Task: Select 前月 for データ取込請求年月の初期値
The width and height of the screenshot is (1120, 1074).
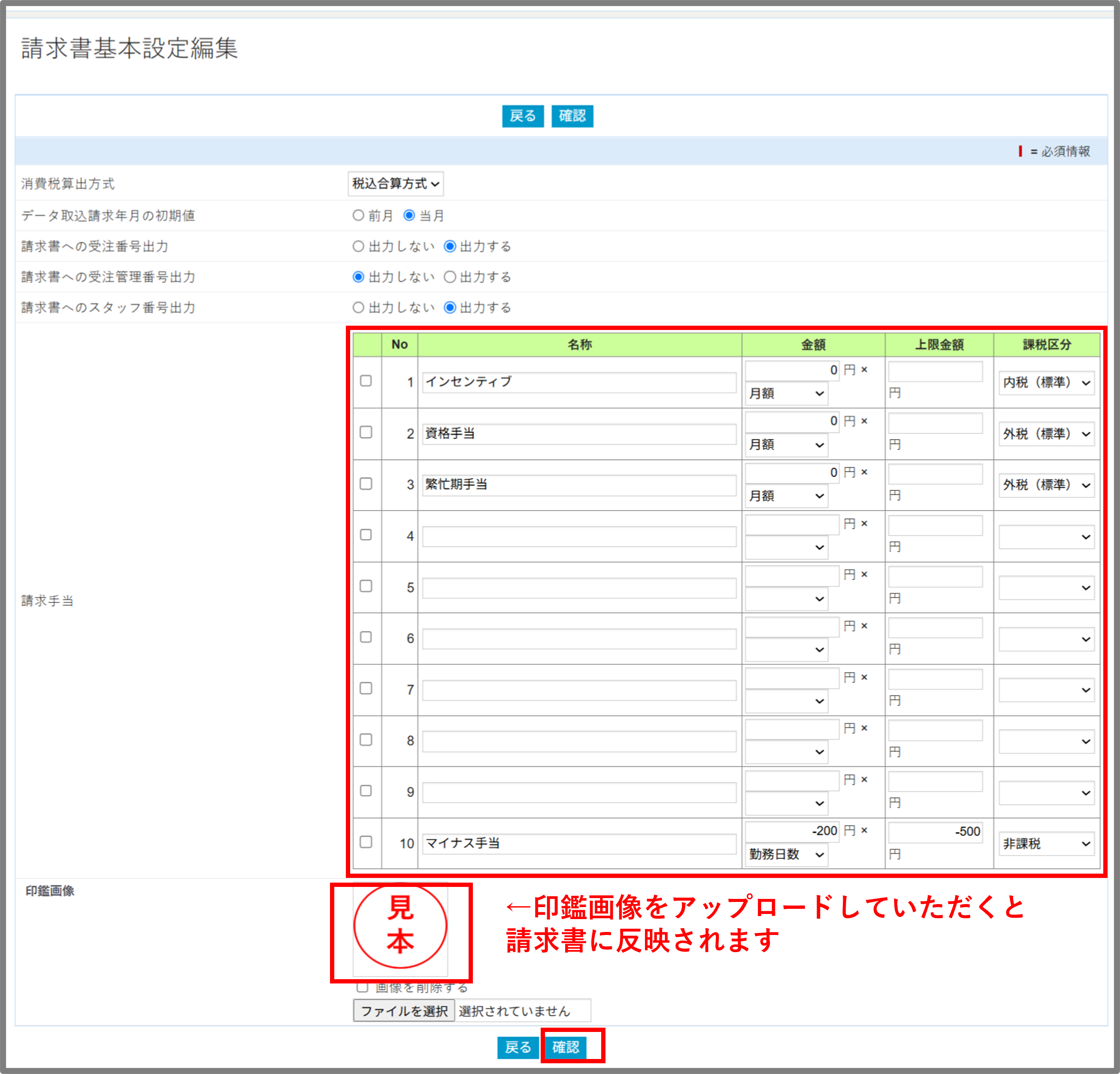Action: 358,215
